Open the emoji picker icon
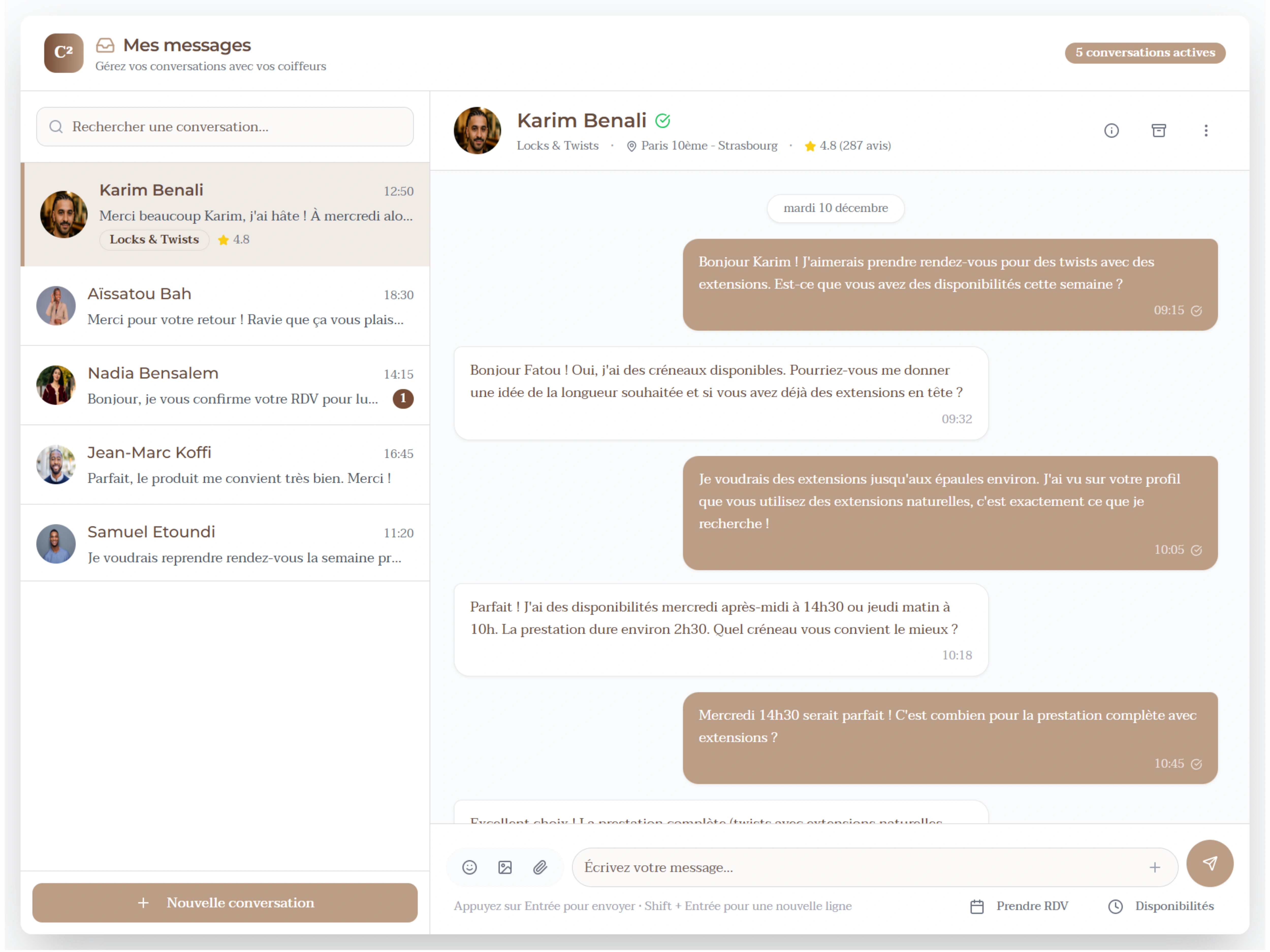This screenshot has height=952, width=1270. click(469, 867)
